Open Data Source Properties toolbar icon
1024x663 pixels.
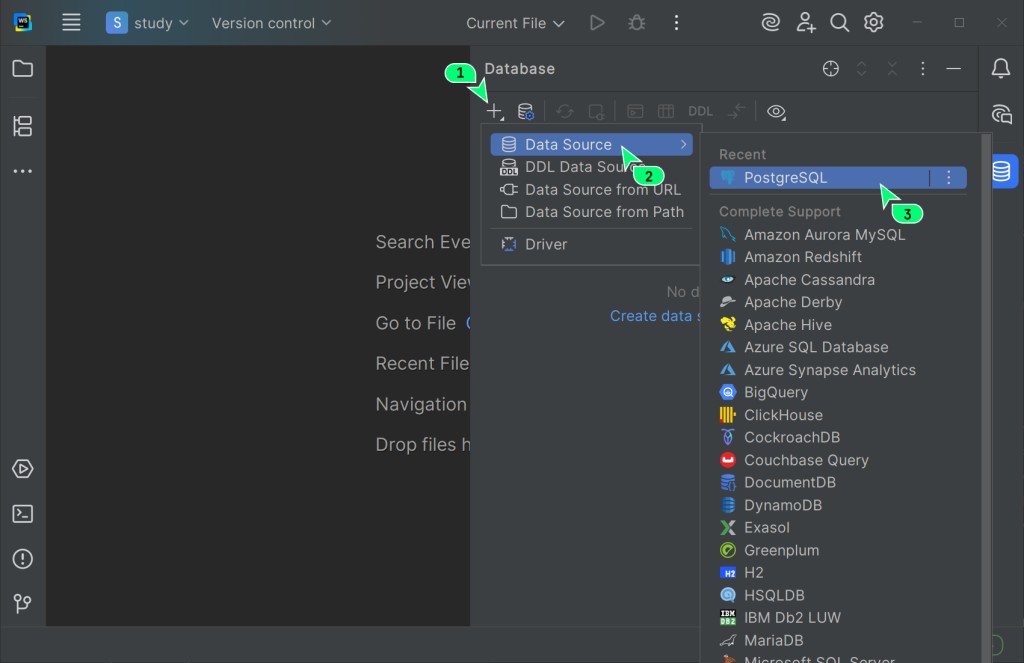coord(525,112)
